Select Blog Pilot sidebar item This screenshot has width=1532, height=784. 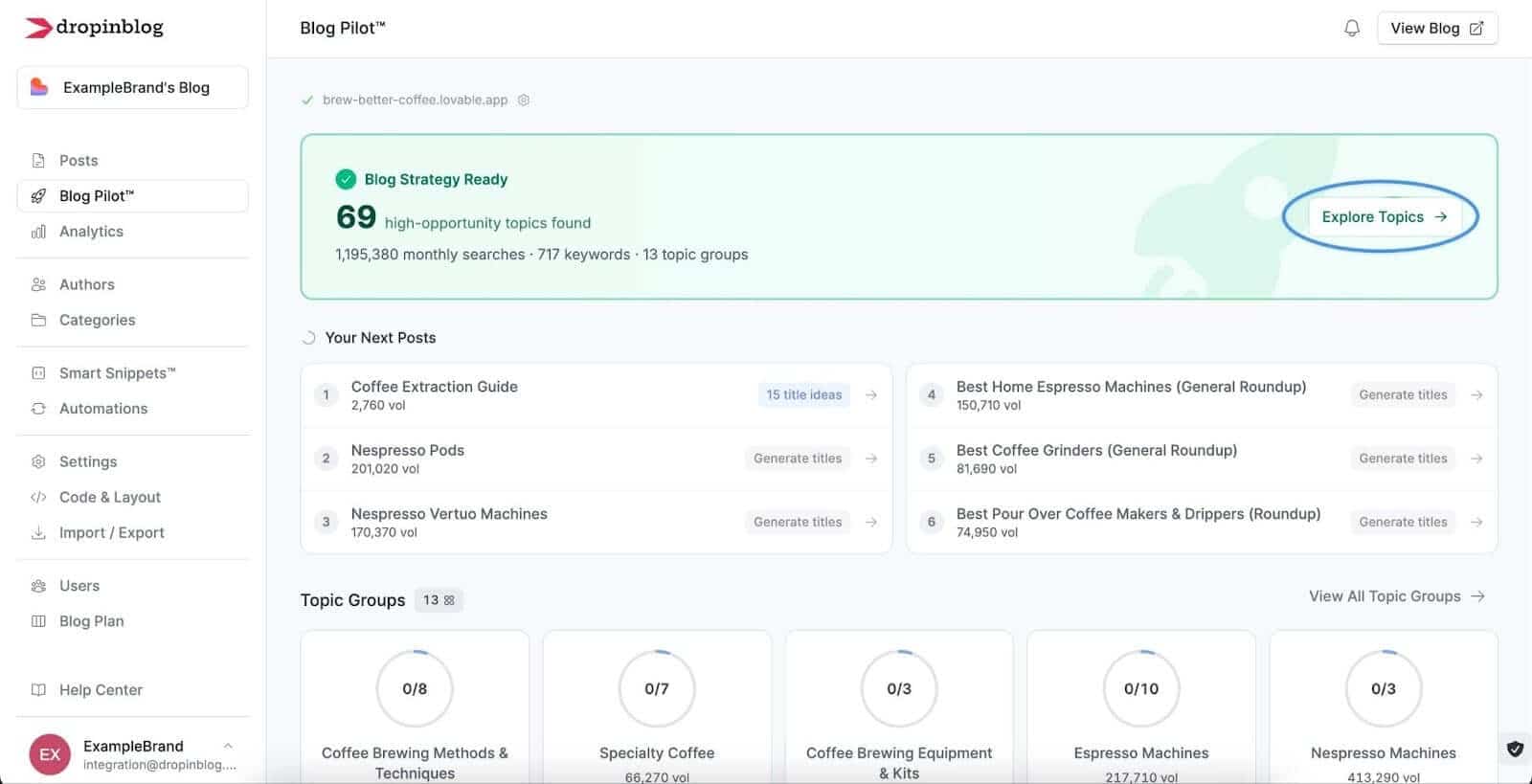(132, 195)
